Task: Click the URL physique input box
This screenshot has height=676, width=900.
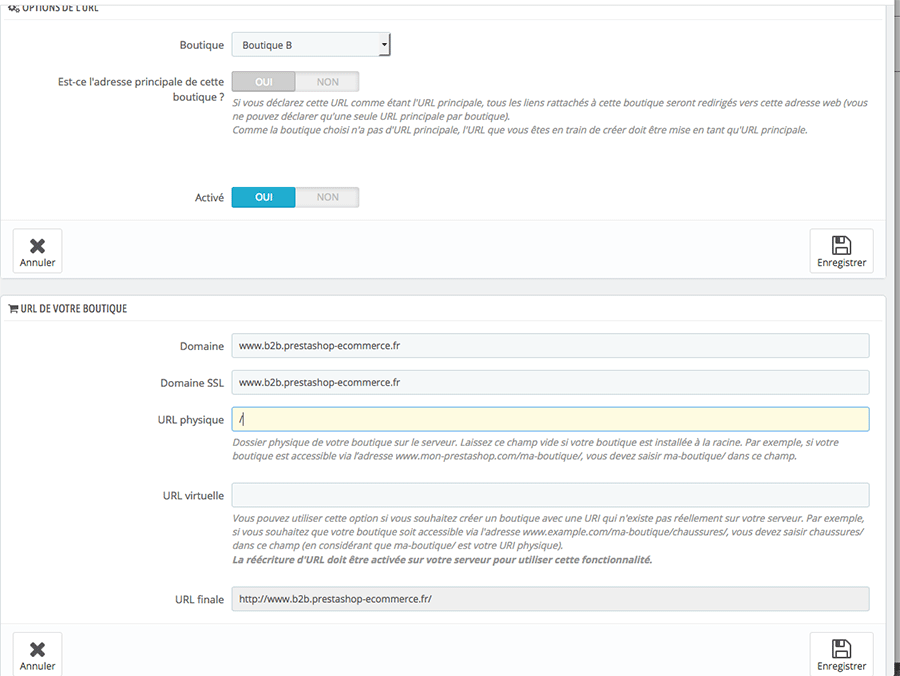Action: (x=550, y=419)
